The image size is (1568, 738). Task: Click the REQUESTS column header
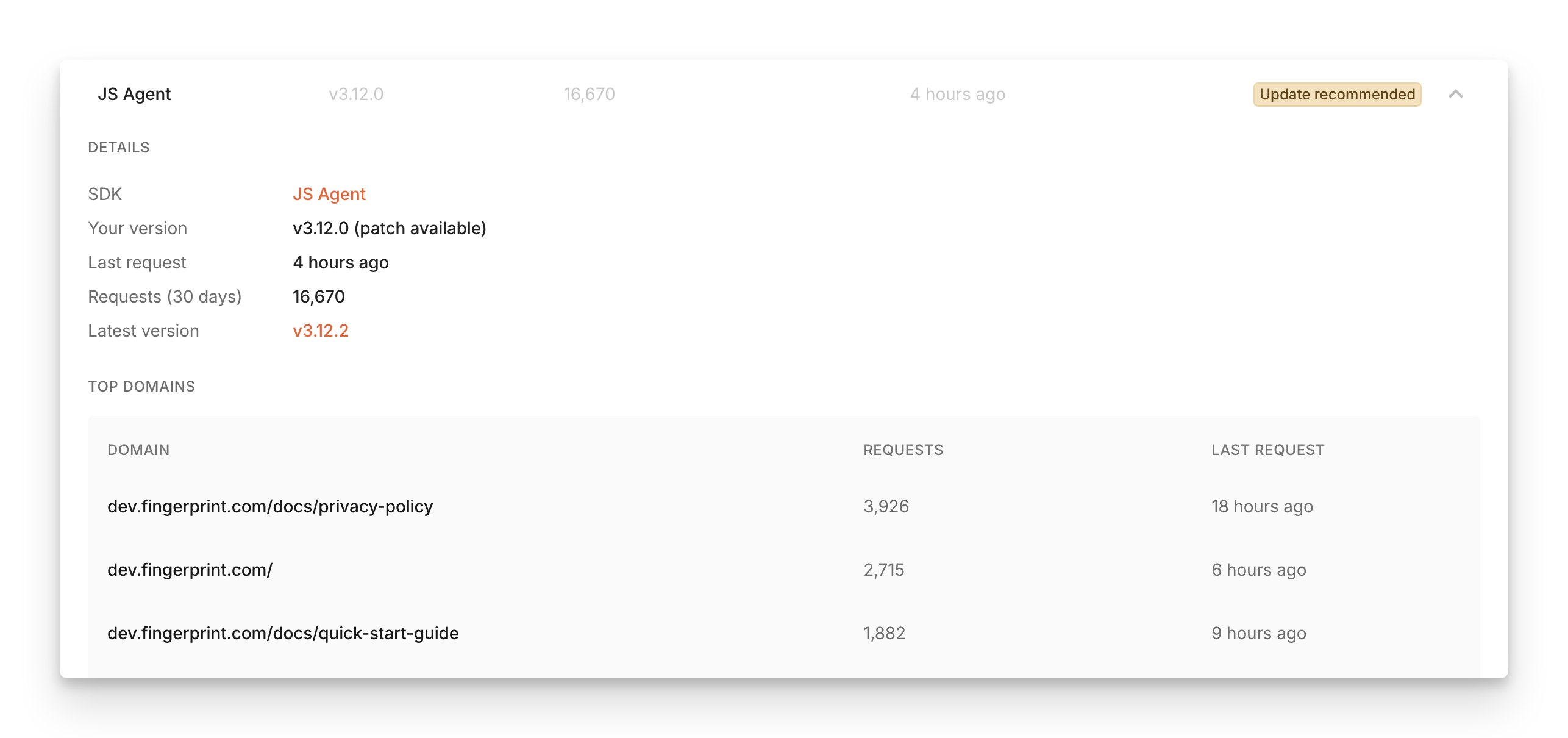pos(903,450)
